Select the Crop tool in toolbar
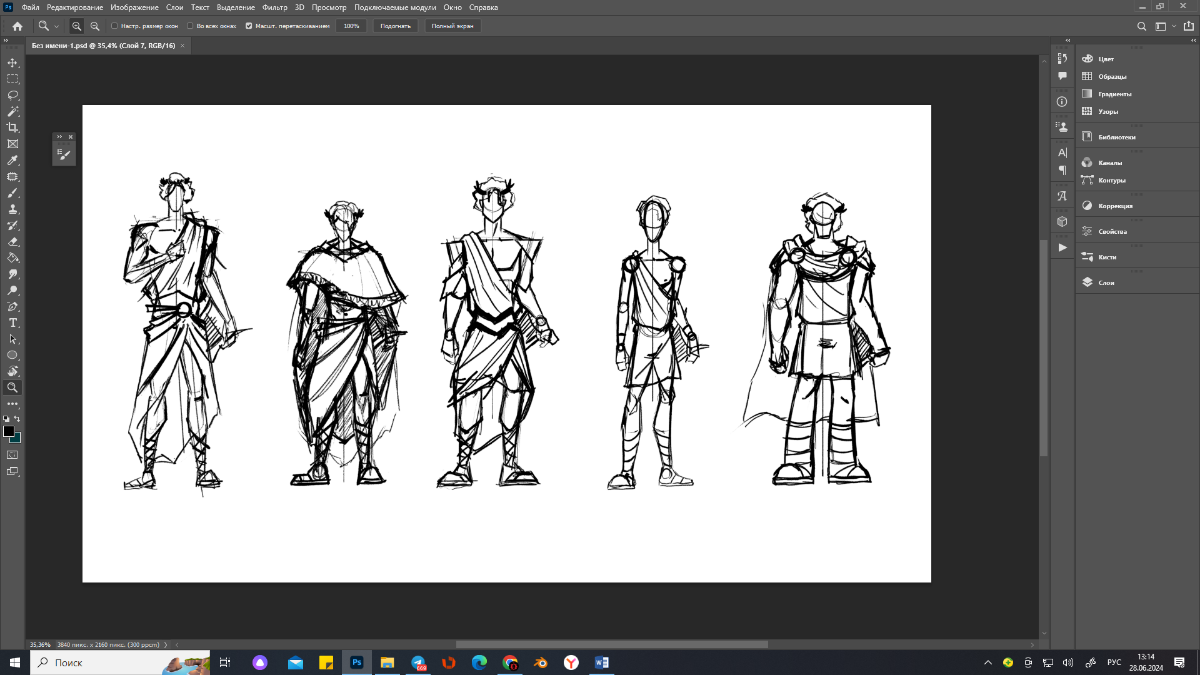1200x675 pixels. point(13,128)
